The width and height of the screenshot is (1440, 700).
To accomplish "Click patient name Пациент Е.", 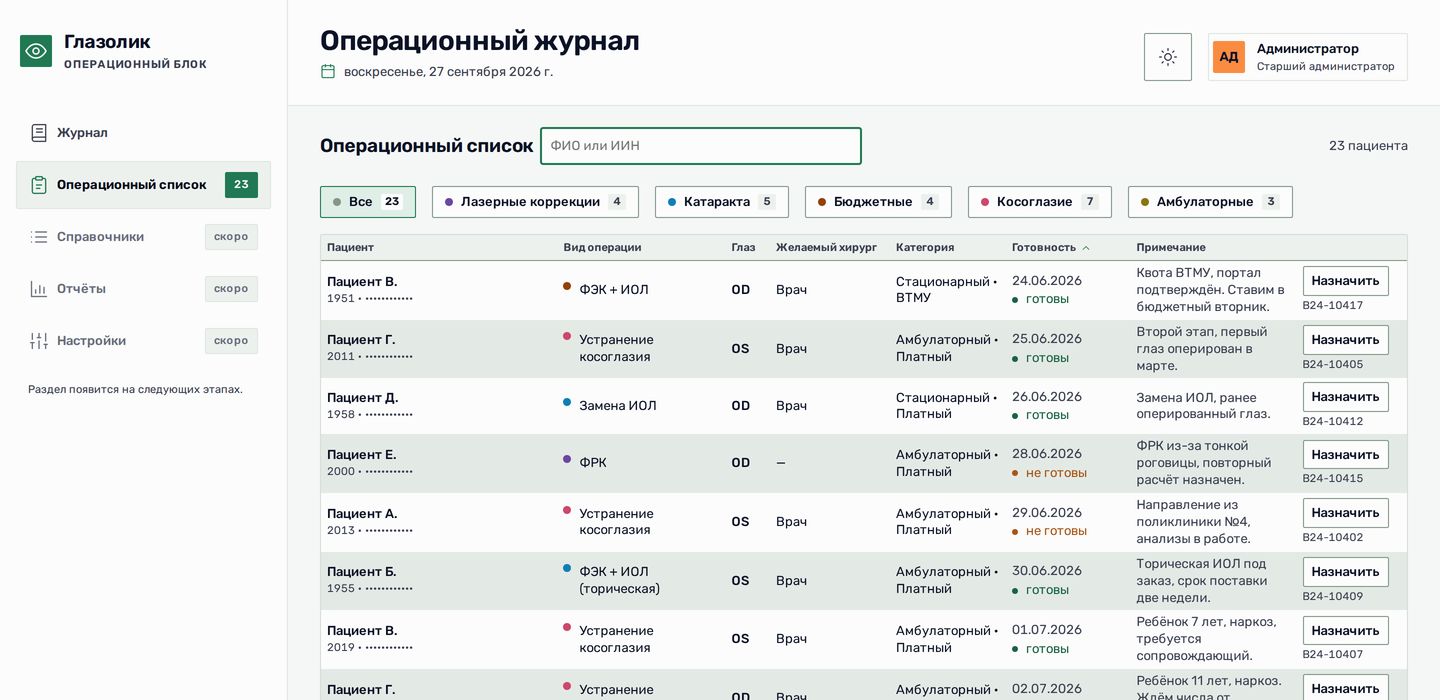I will (x=361, y=455).
